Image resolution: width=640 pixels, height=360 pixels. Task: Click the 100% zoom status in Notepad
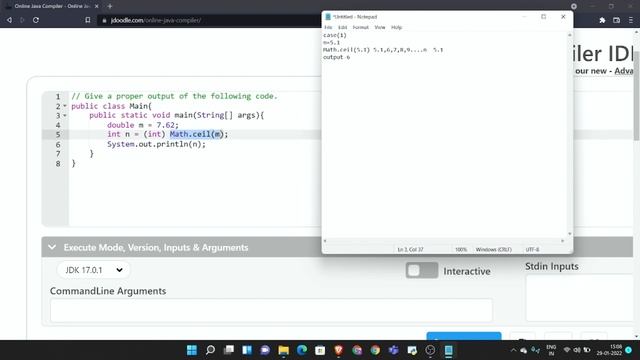pos(461,249)
